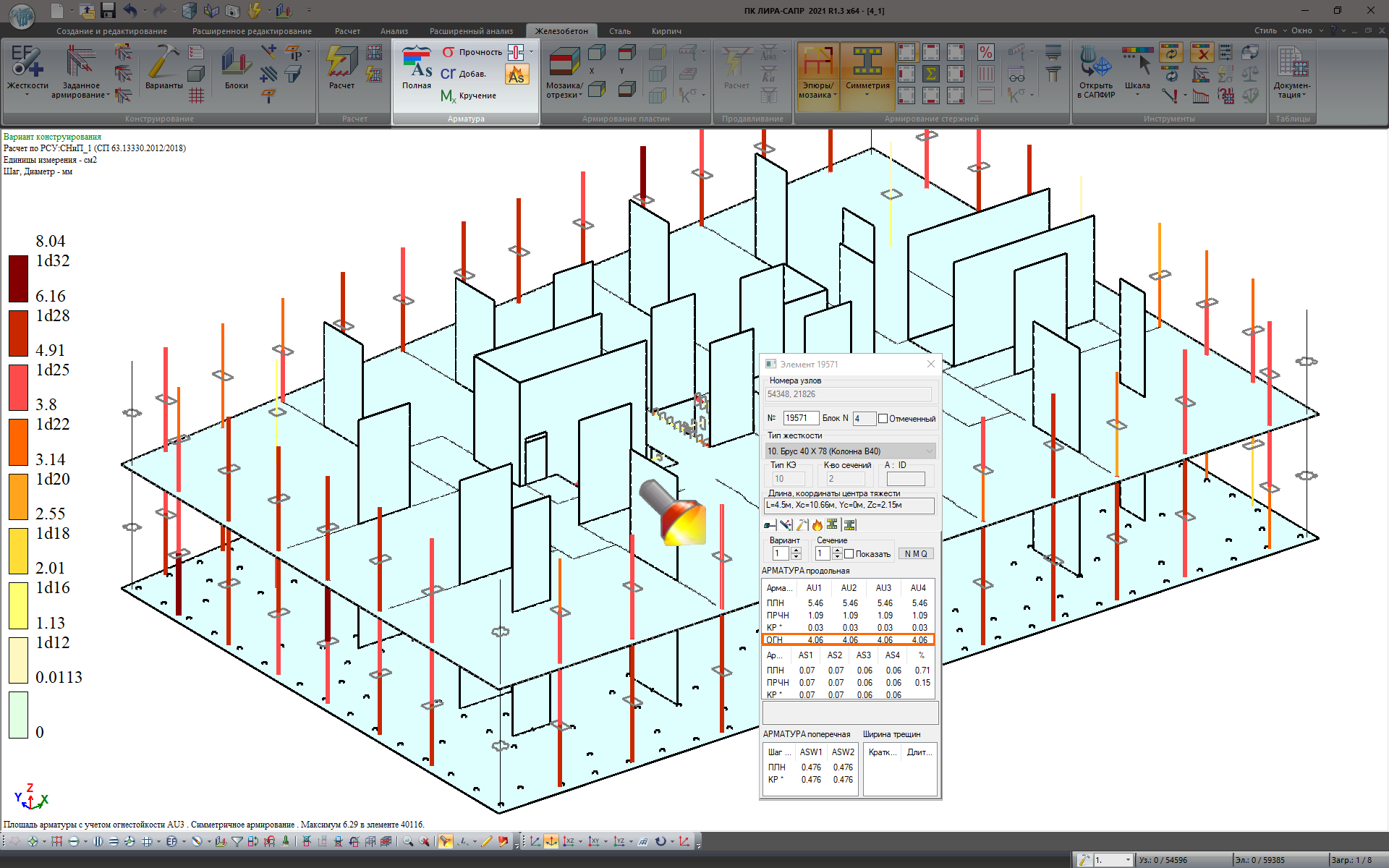Click the Прочность reinforcement button

click(x=472, y=52)
